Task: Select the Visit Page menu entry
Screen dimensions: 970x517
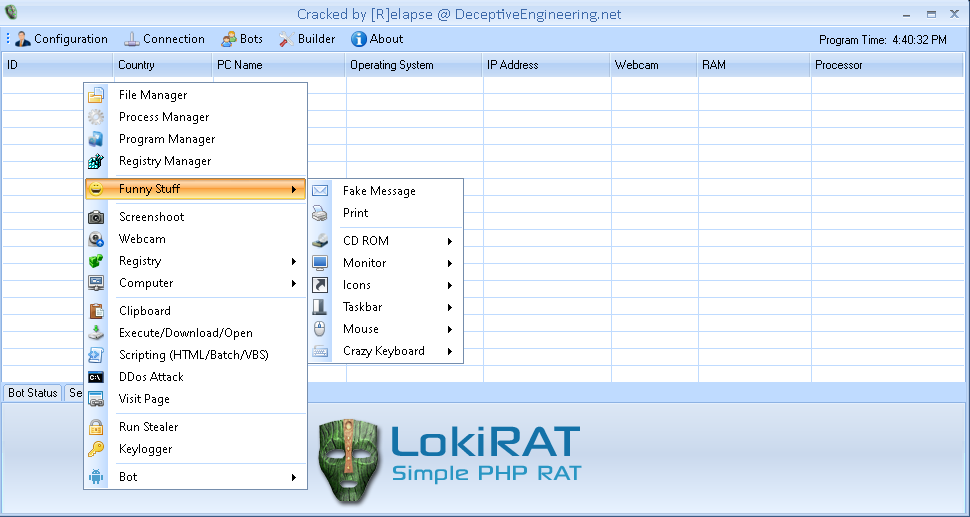Action: pos(144,399)
